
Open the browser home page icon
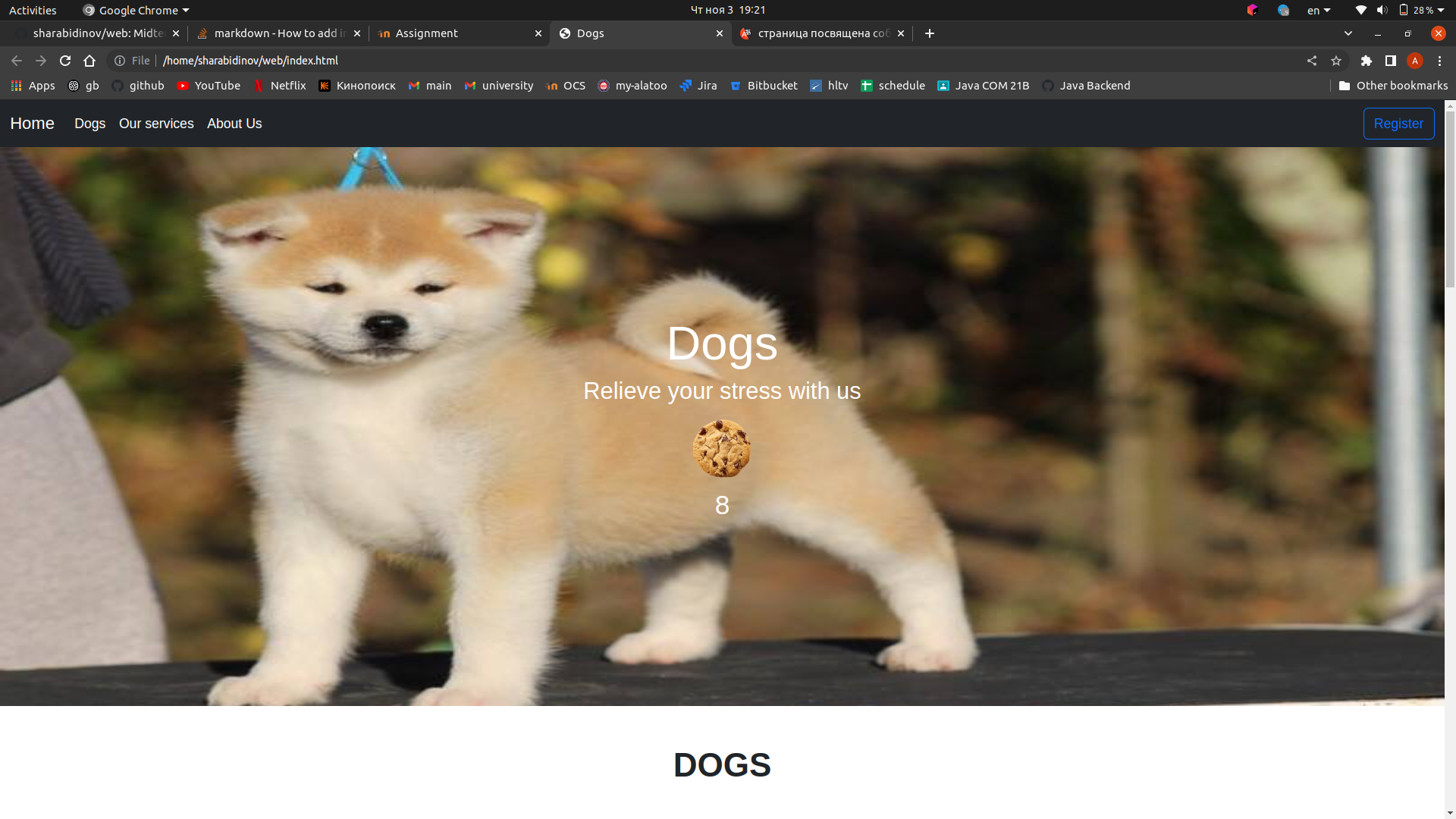(89, 61)
